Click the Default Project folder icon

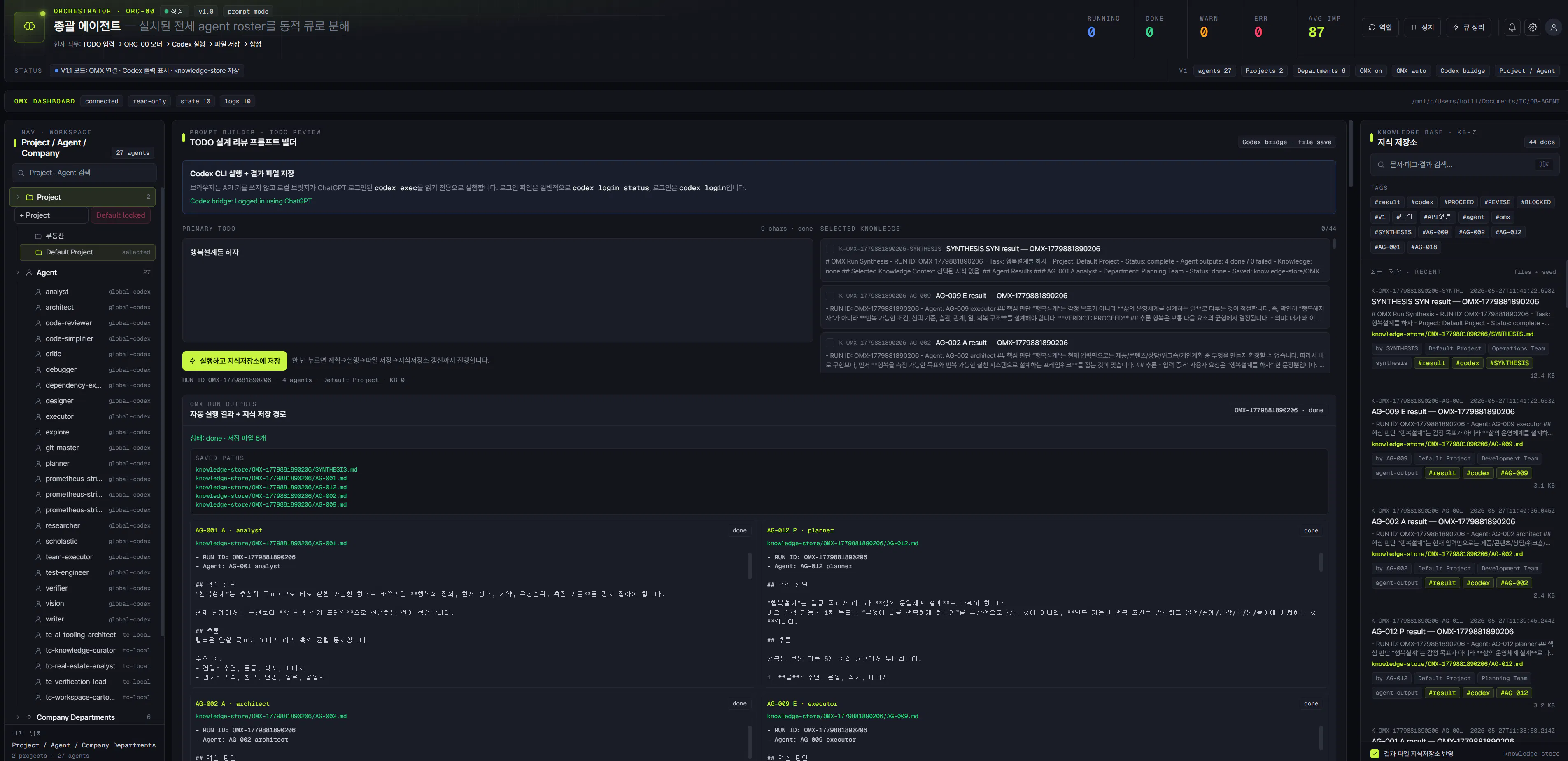[38, 253]
